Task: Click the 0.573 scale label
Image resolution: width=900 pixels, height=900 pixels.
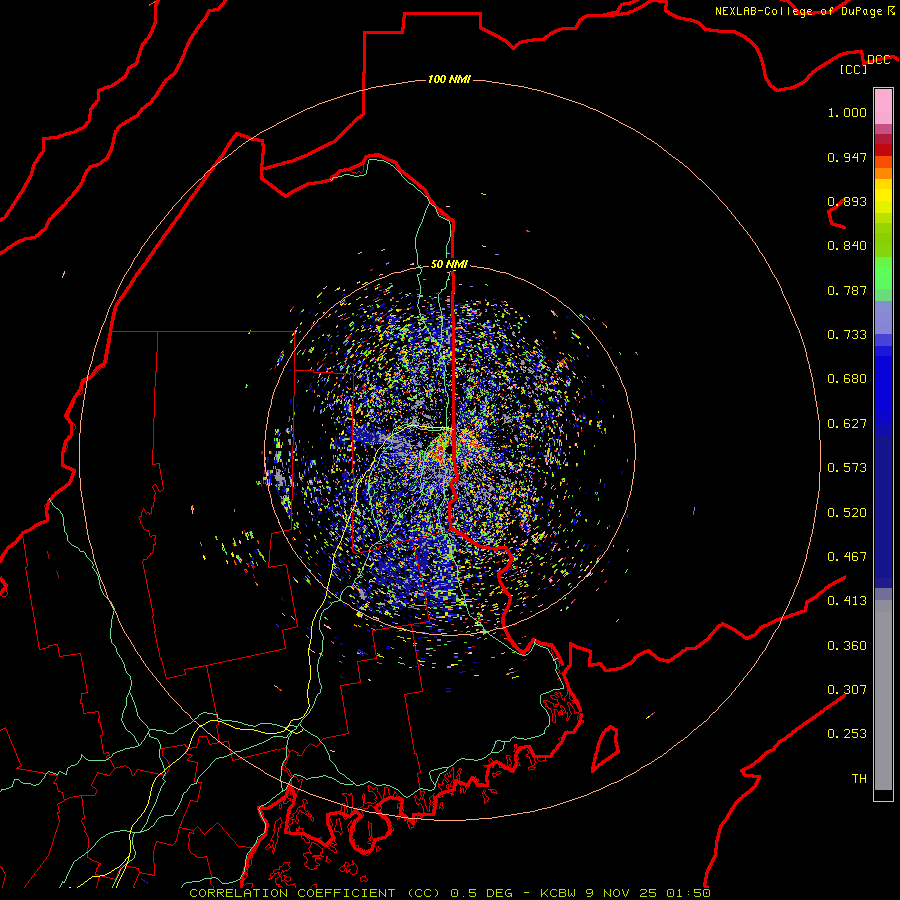Action: point(847,468)
